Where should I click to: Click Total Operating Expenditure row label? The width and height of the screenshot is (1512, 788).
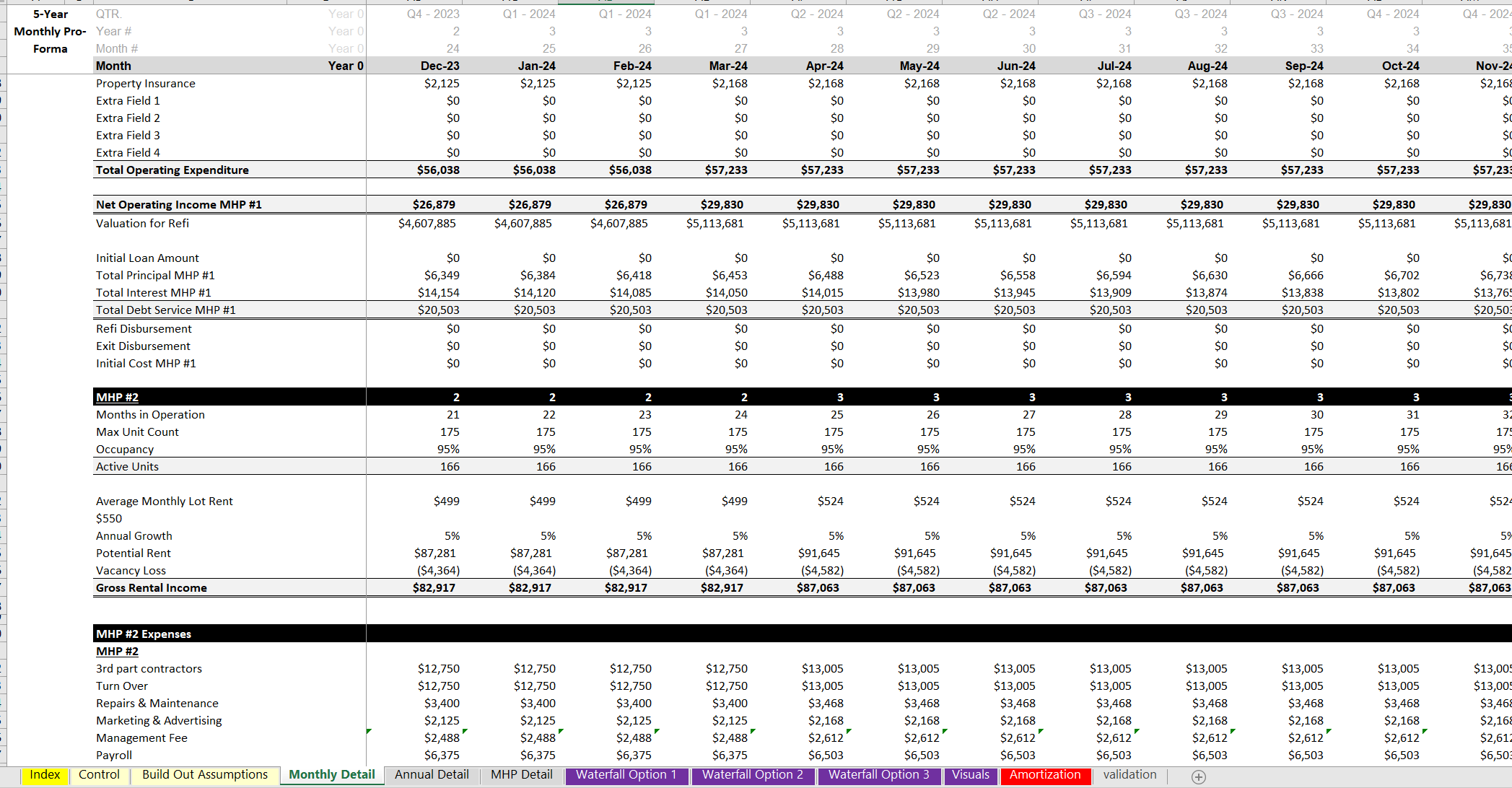click(172, 170)
